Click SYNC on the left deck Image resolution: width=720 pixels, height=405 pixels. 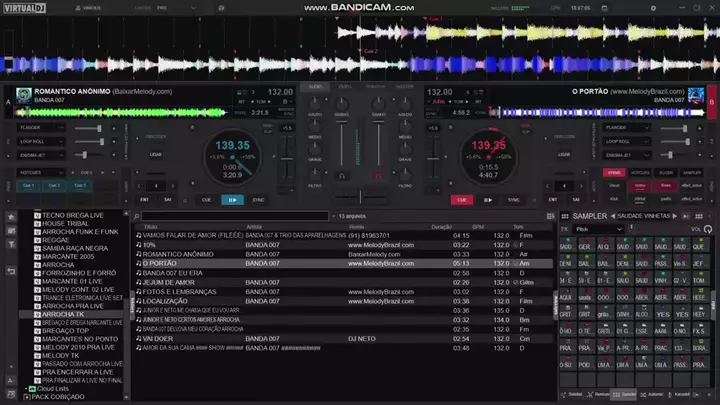pyautogui.click(x=259, y=199)
